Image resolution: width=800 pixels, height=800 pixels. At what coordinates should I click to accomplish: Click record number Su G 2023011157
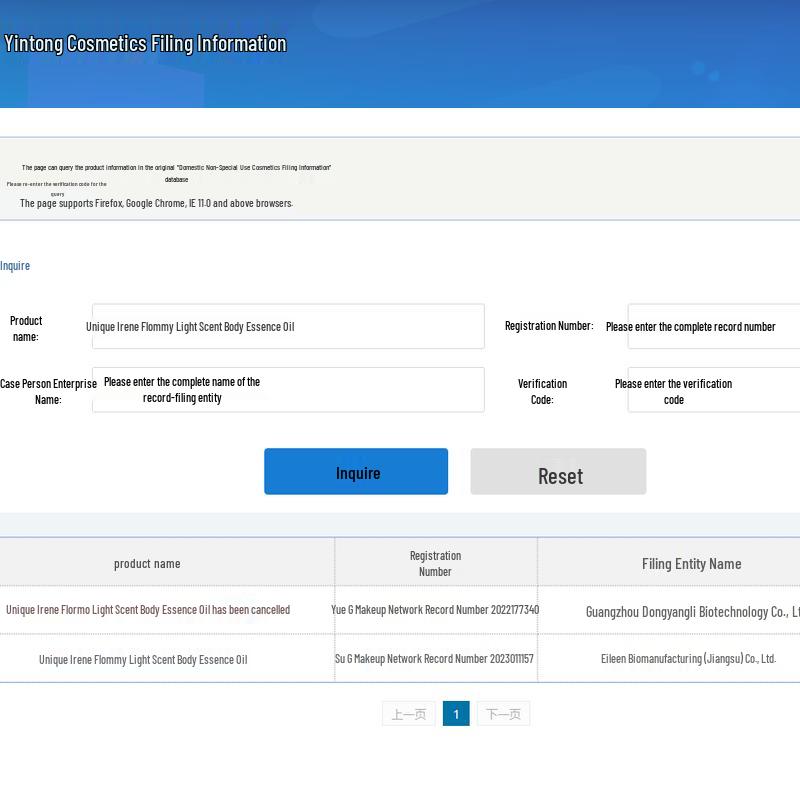click(x=434, y=659)
